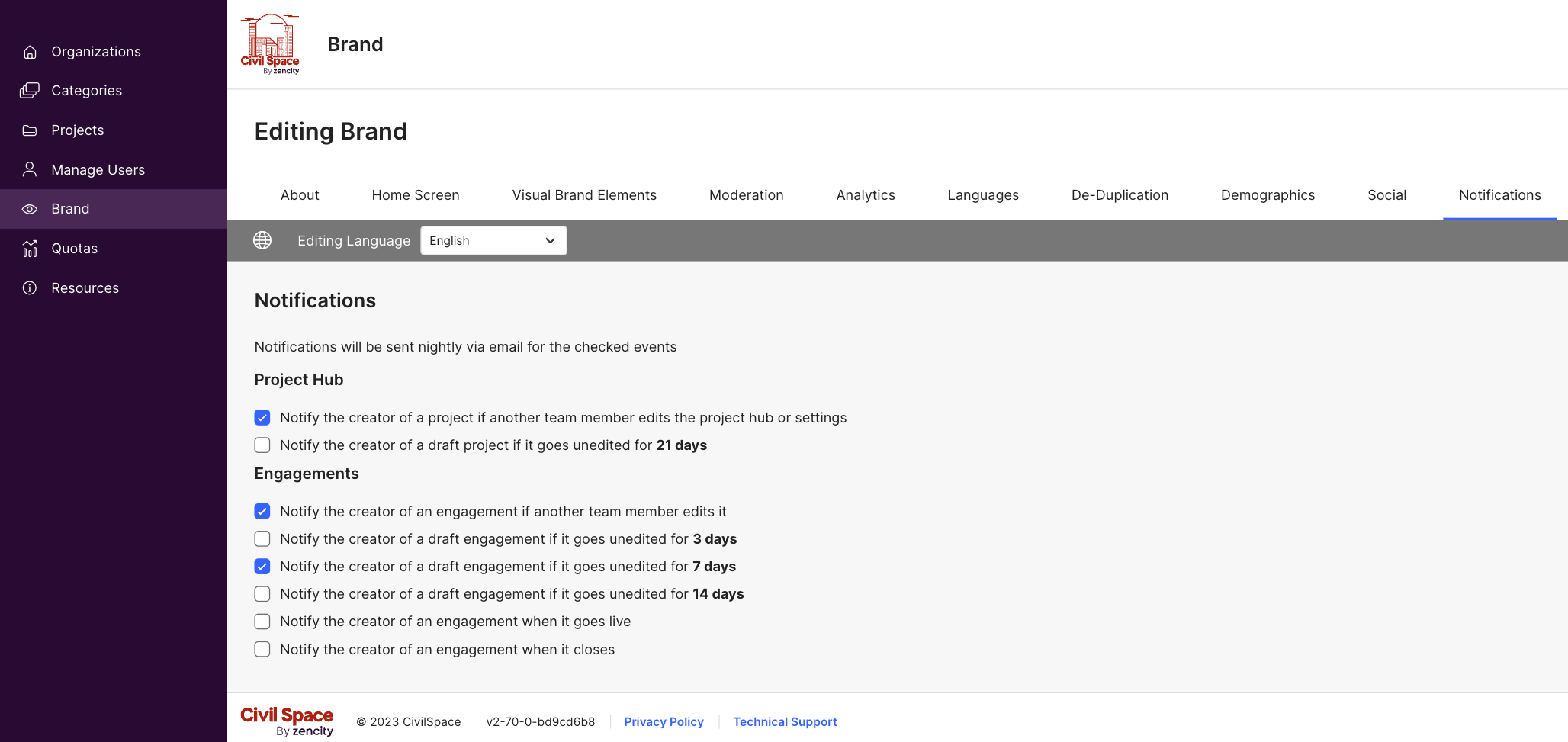Click the Engagements section heading
1568x742 pixels.
[x=307, y=474]
